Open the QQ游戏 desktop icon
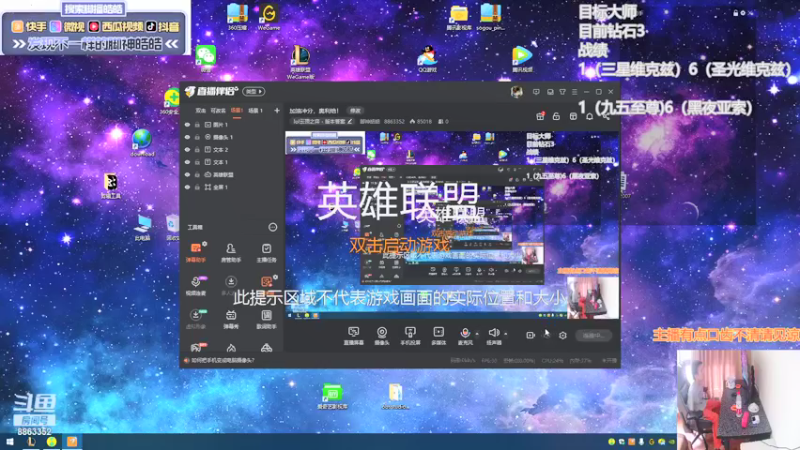Viewport: 800px width, 450px height. [428, 58]
